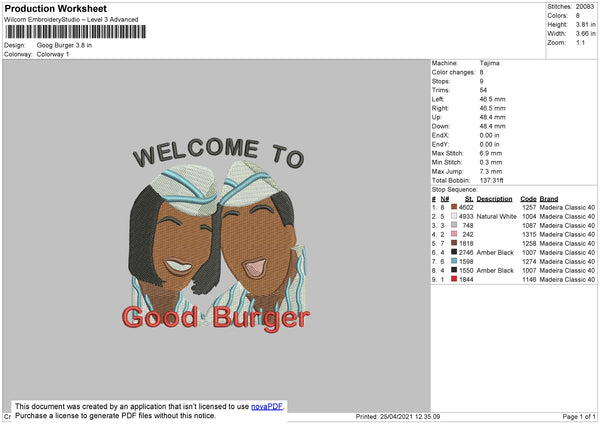Click the brown swatch in stop row 1
Screen dimensions: 600x424
pos(454,207)
